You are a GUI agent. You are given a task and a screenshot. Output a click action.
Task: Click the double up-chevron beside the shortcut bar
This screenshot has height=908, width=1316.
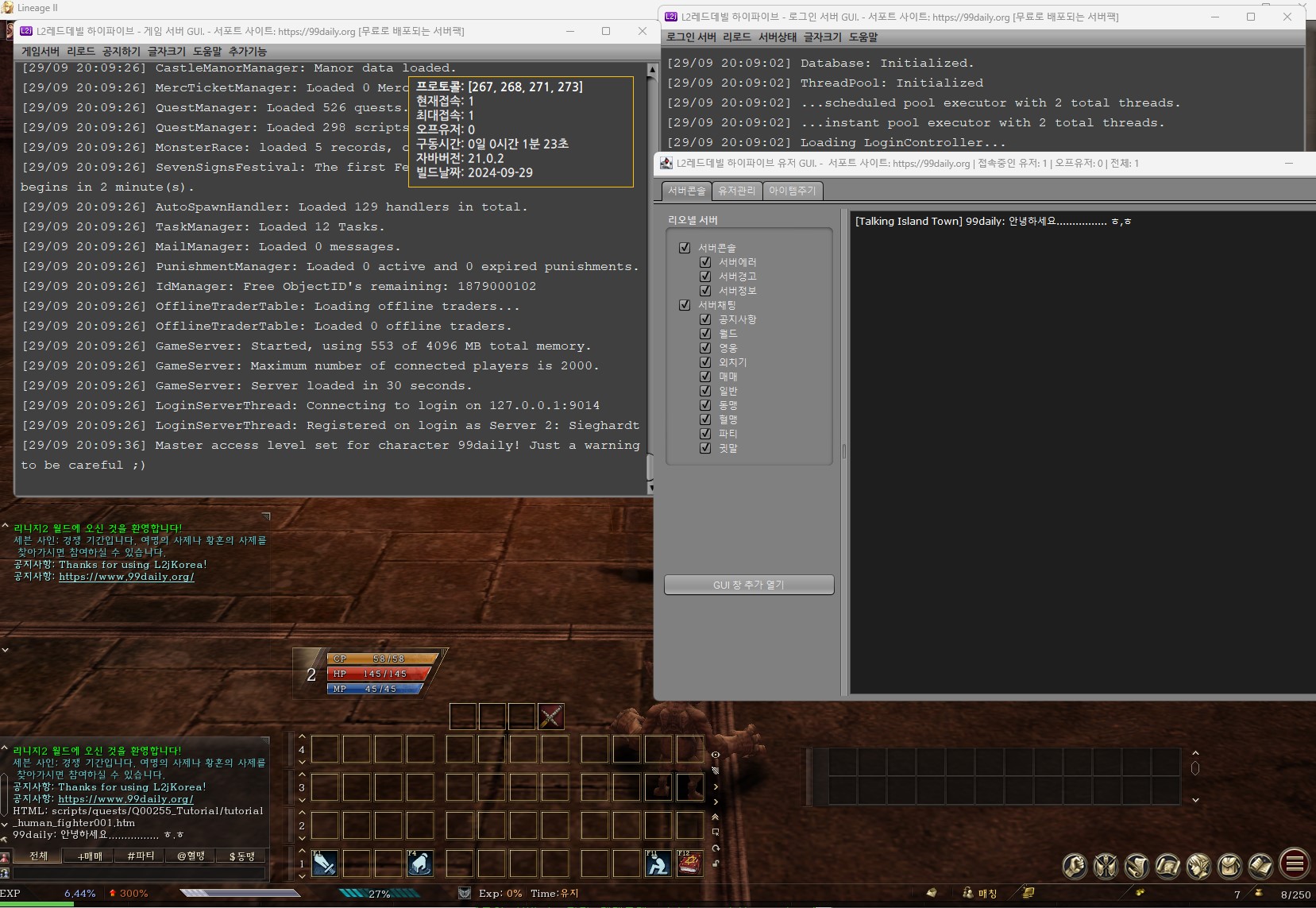pyautogui.click(x=716, y=817)
